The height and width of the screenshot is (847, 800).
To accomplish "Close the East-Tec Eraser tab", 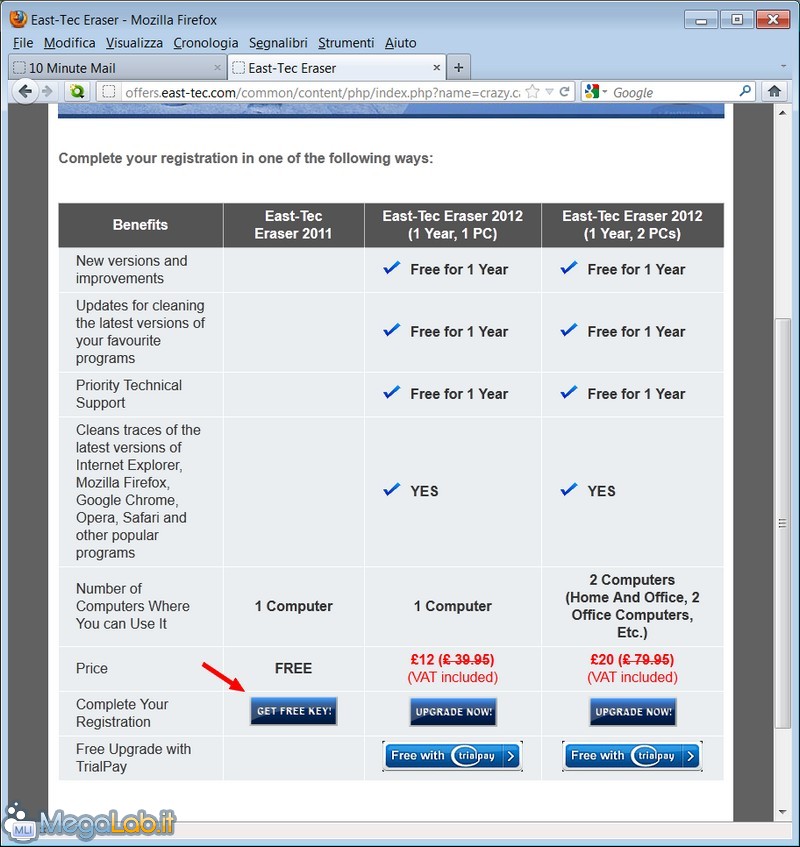I will (x=436, y=68).
